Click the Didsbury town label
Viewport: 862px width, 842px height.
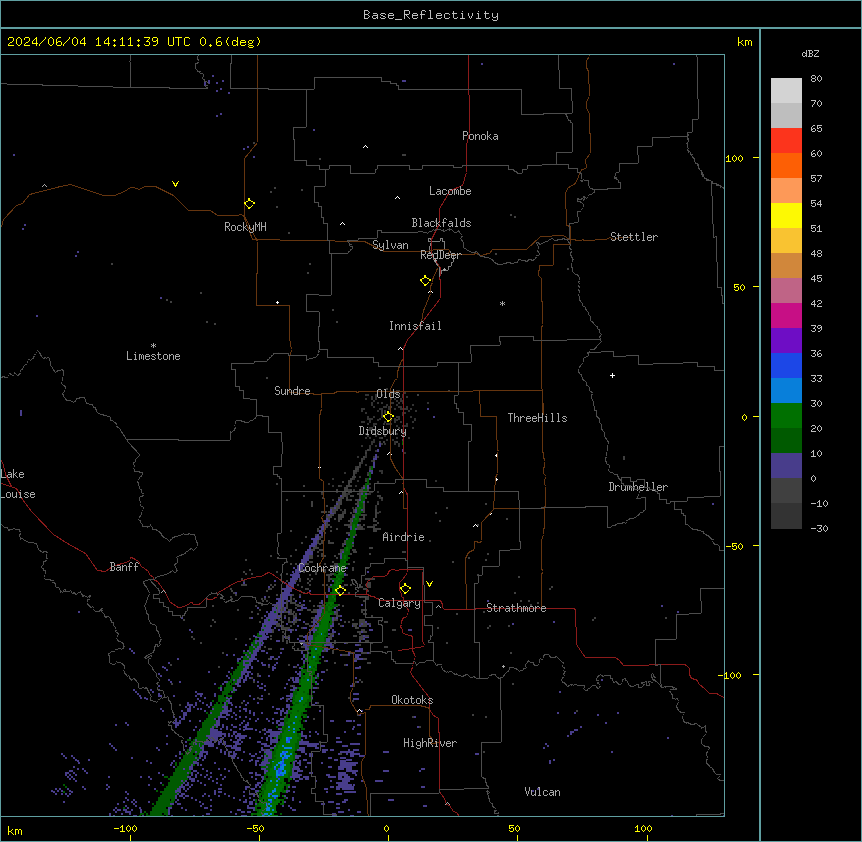383,431
